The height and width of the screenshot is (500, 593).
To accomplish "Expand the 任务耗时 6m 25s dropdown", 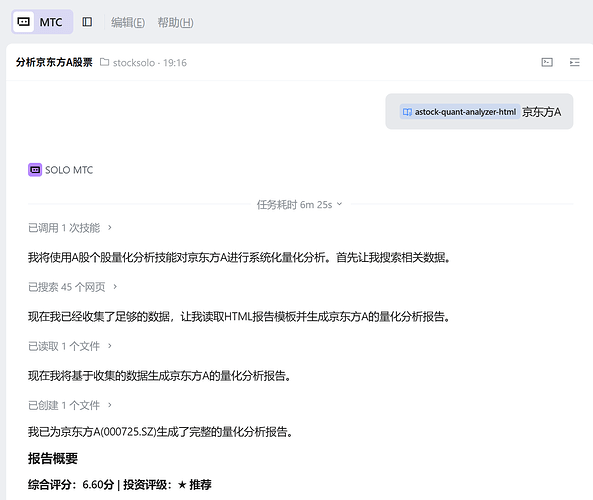I will pyautogui.click(x=300, y=205).
